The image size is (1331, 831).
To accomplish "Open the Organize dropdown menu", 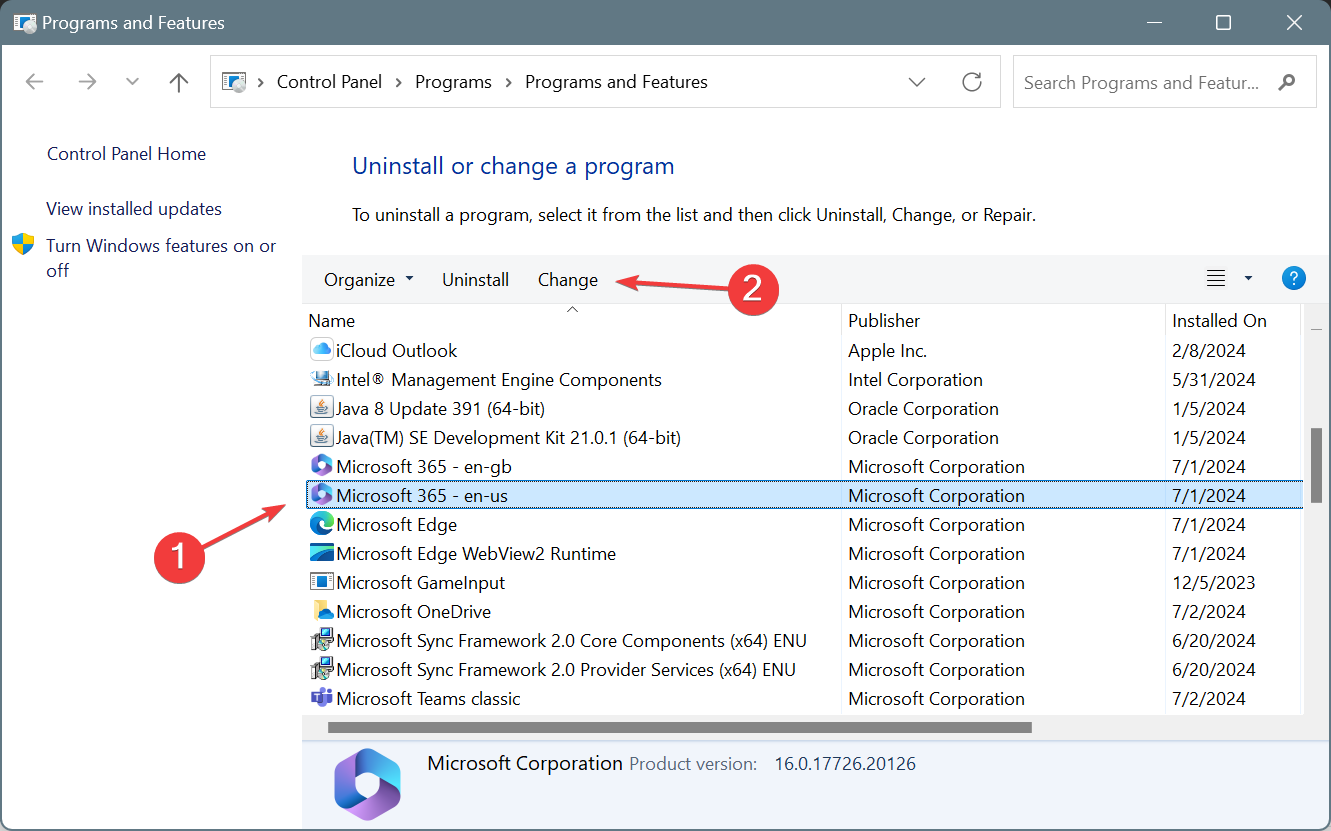I will pyautogui.click(x=369, y=280).
